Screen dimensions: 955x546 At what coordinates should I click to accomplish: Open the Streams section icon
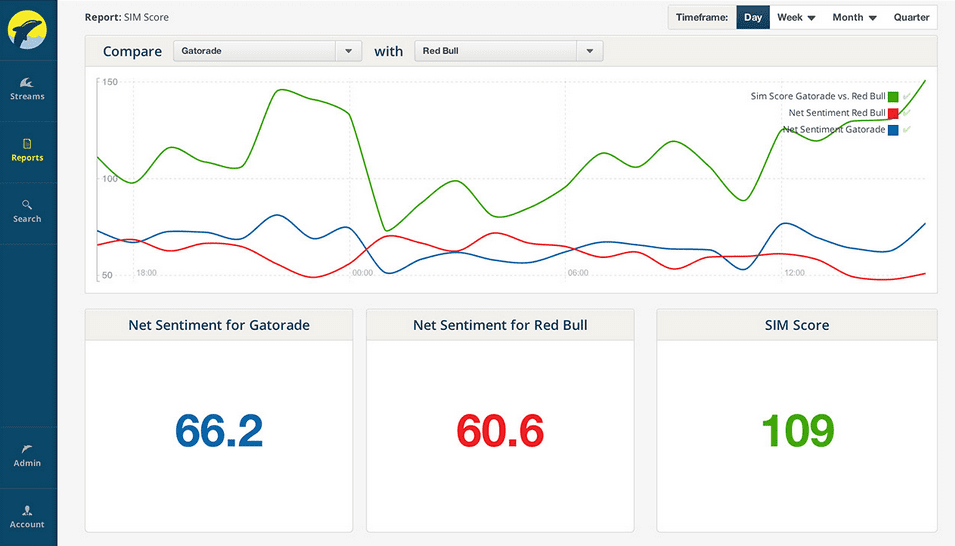27,83
